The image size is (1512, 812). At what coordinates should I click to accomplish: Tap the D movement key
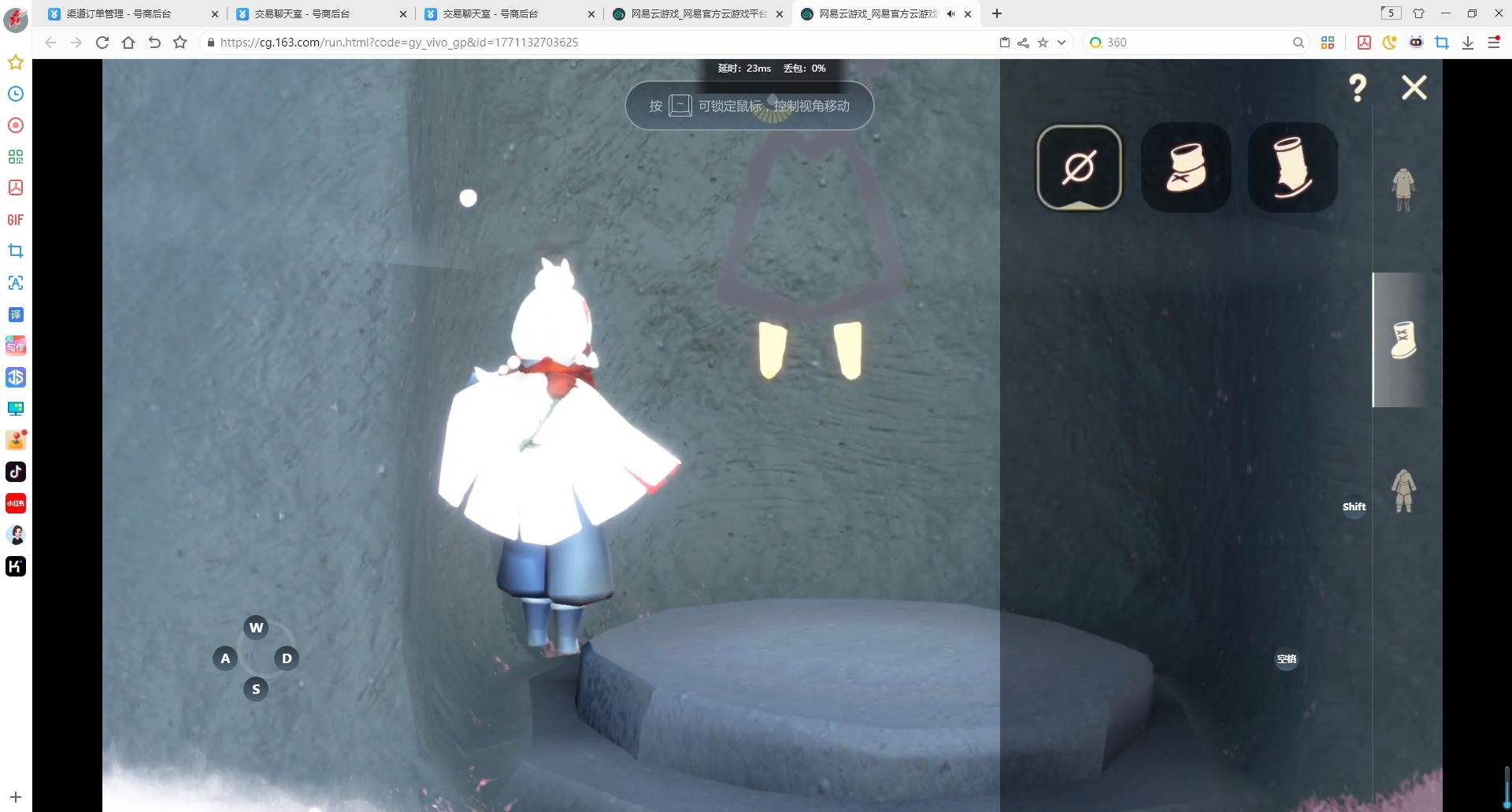coord(287,658)
